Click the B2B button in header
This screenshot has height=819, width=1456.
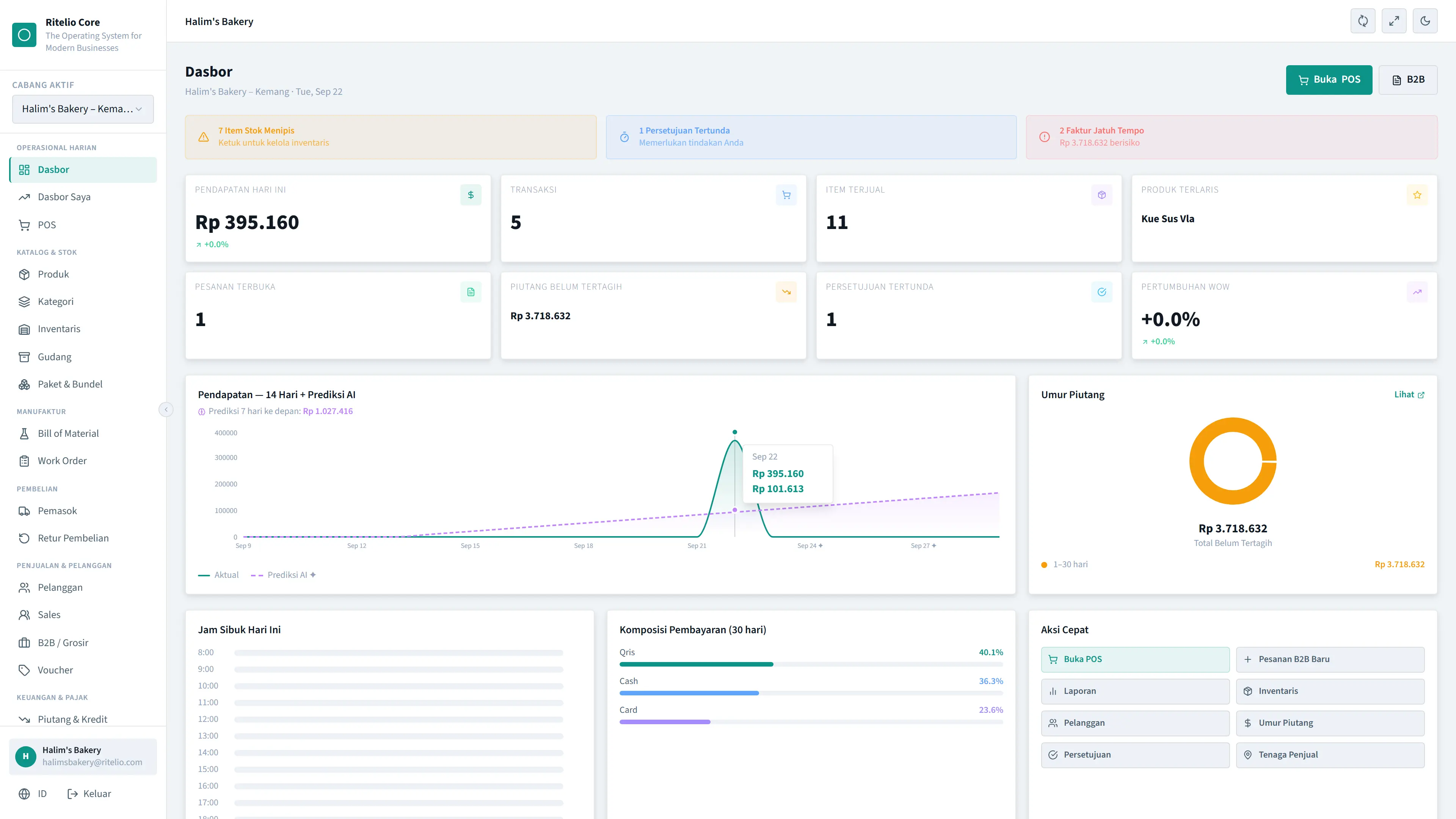1408,80
